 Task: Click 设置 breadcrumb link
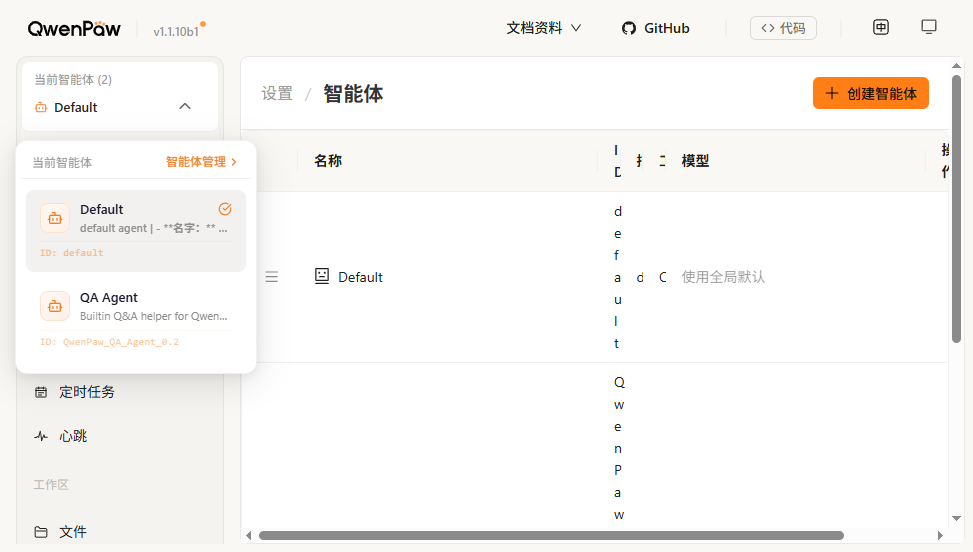277,94
